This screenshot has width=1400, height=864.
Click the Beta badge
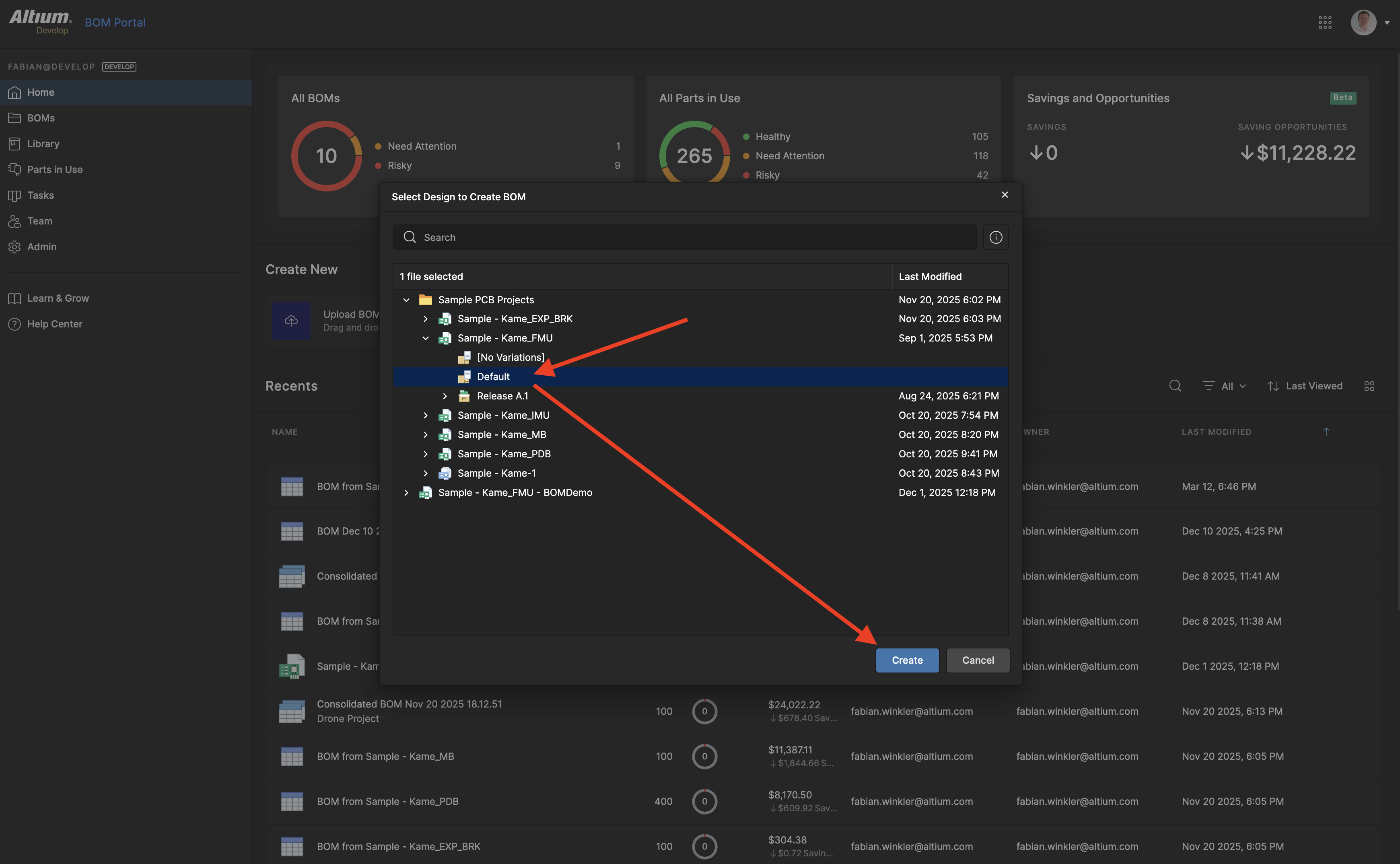coord(1342,98)
